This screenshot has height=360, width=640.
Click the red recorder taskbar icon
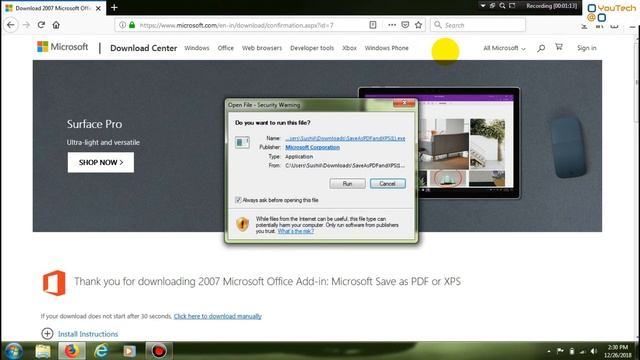click(159, 351)
